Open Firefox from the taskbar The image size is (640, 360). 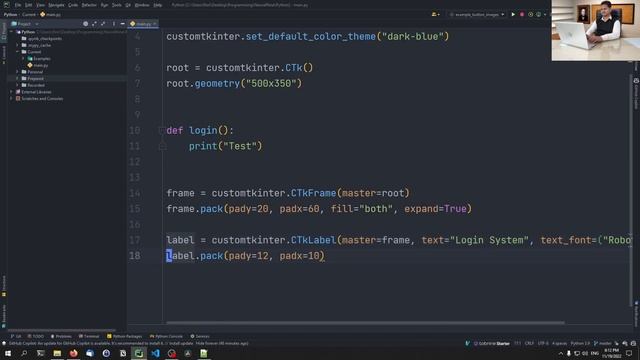pos(73,353)
